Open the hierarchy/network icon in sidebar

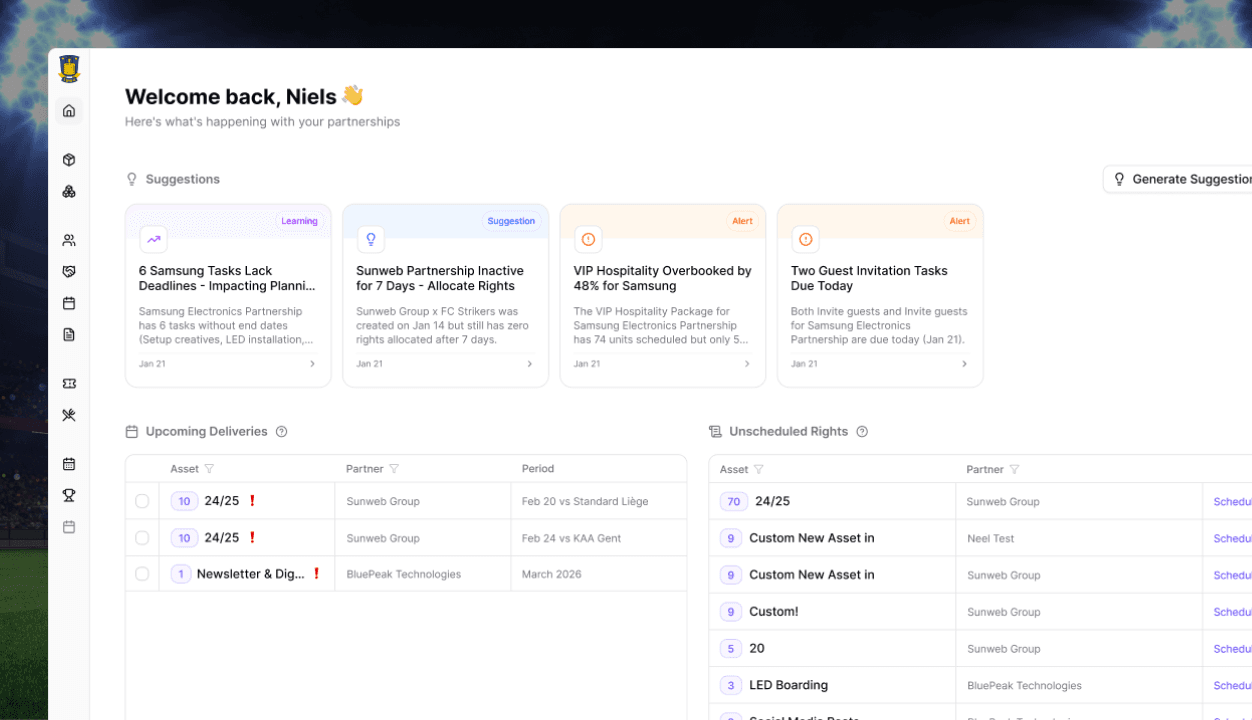pos(68,191)
